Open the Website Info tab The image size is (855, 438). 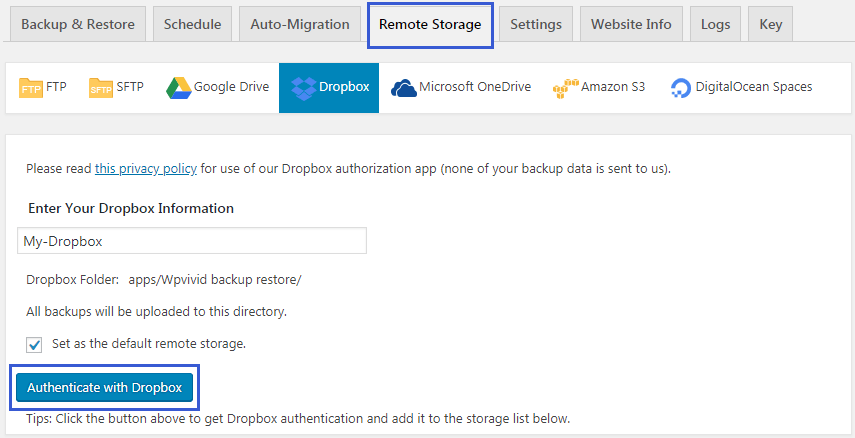coord(631,25)
